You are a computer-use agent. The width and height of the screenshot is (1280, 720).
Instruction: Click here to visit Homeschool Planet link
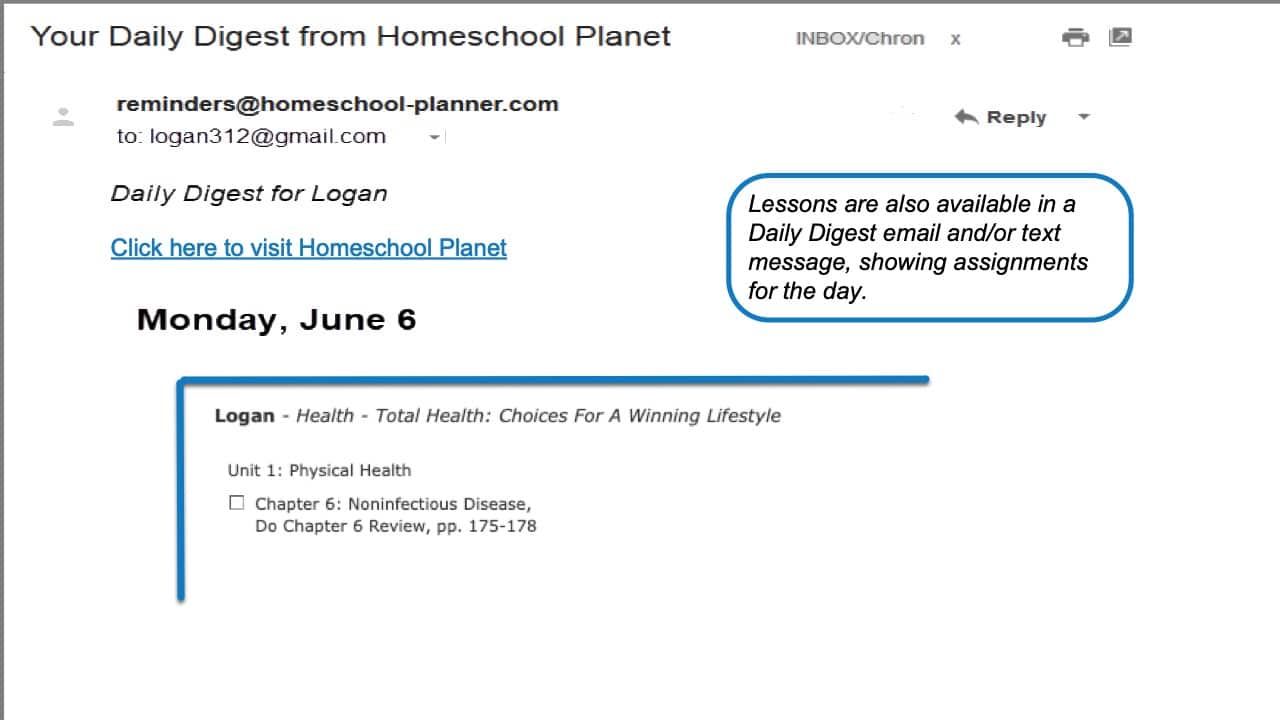309,248
